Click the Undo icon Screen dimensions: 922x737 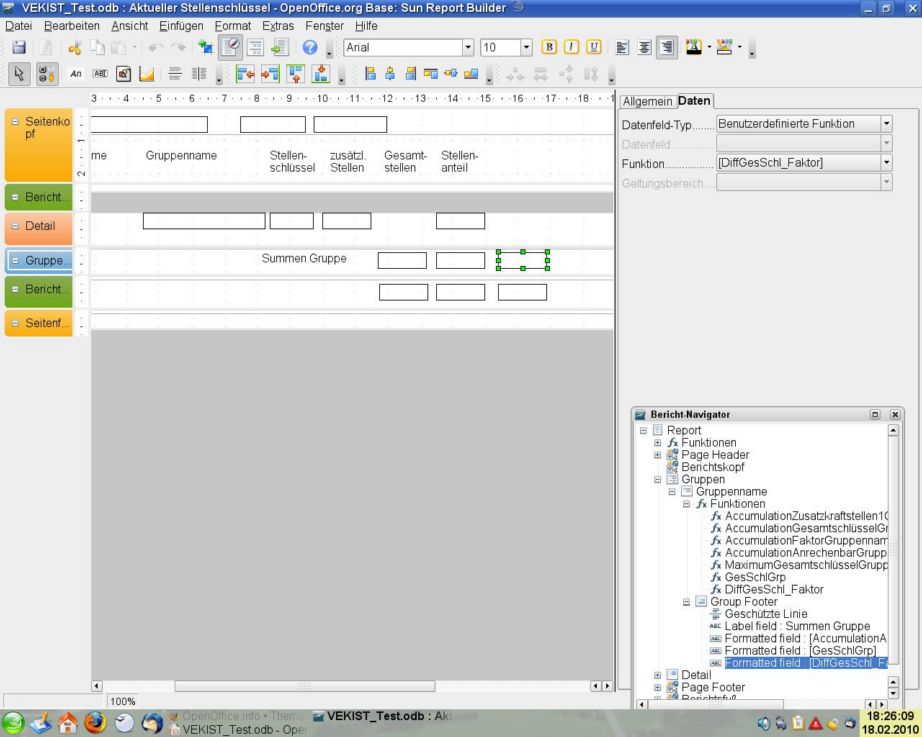[152, 48]
